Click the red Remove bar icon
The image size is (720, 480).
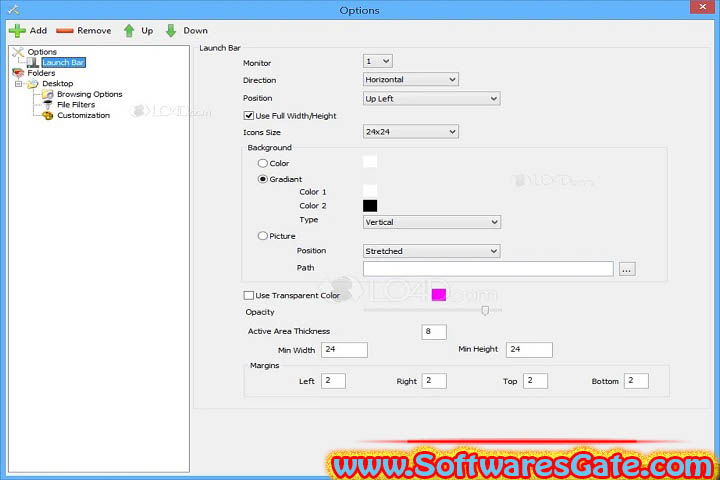click(x=65, y=31)
